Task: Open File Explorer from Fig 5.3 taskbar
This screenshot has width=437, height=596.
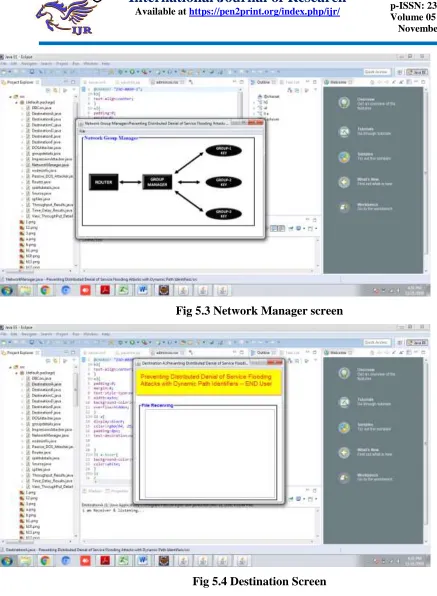Action: 26,291
